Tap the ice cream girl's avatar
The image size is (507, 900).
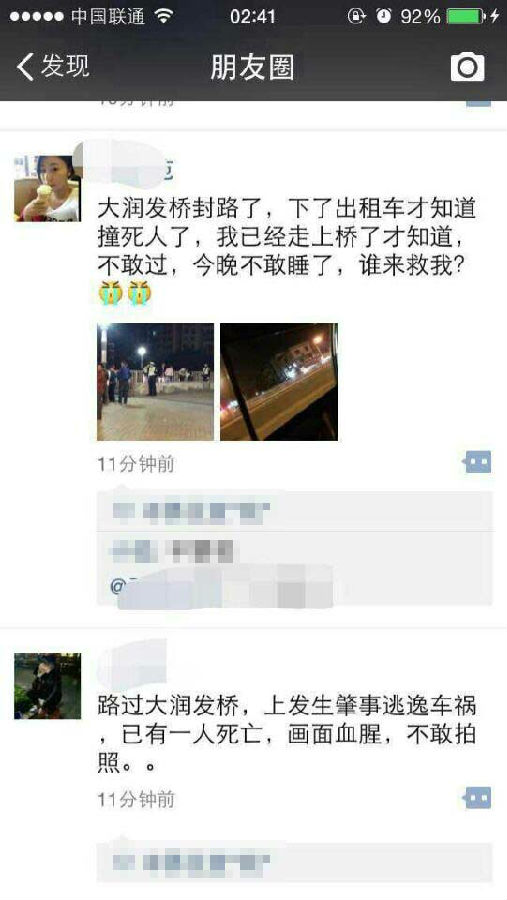(x=47, y=188)
